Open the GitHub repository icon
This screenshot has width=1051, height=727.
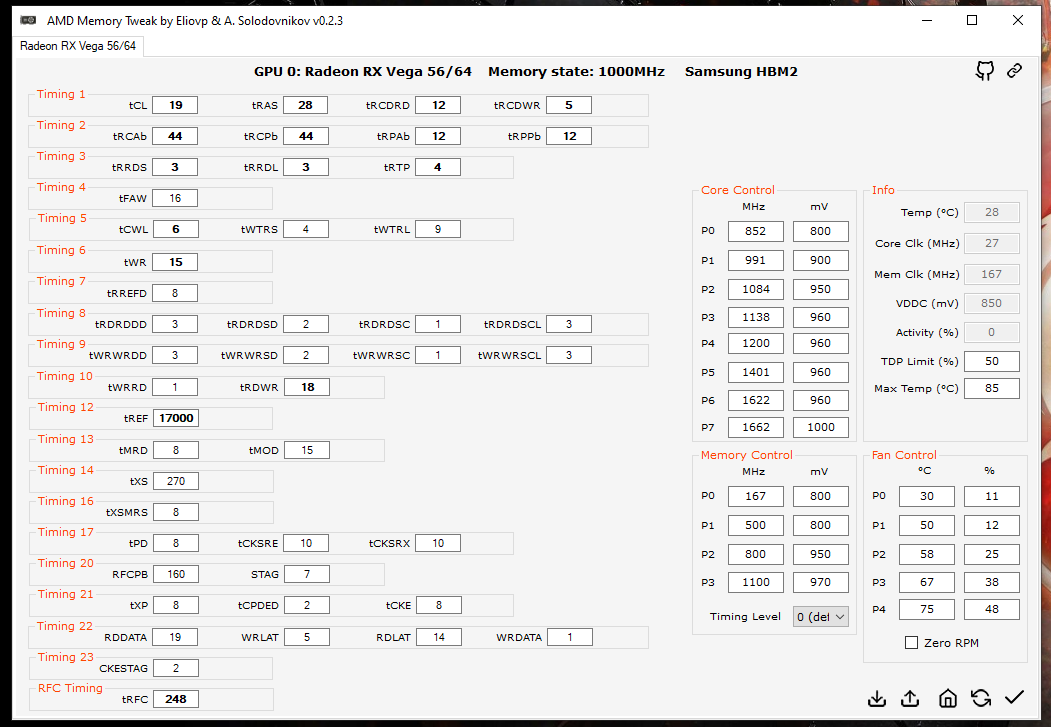pos(984,70)
